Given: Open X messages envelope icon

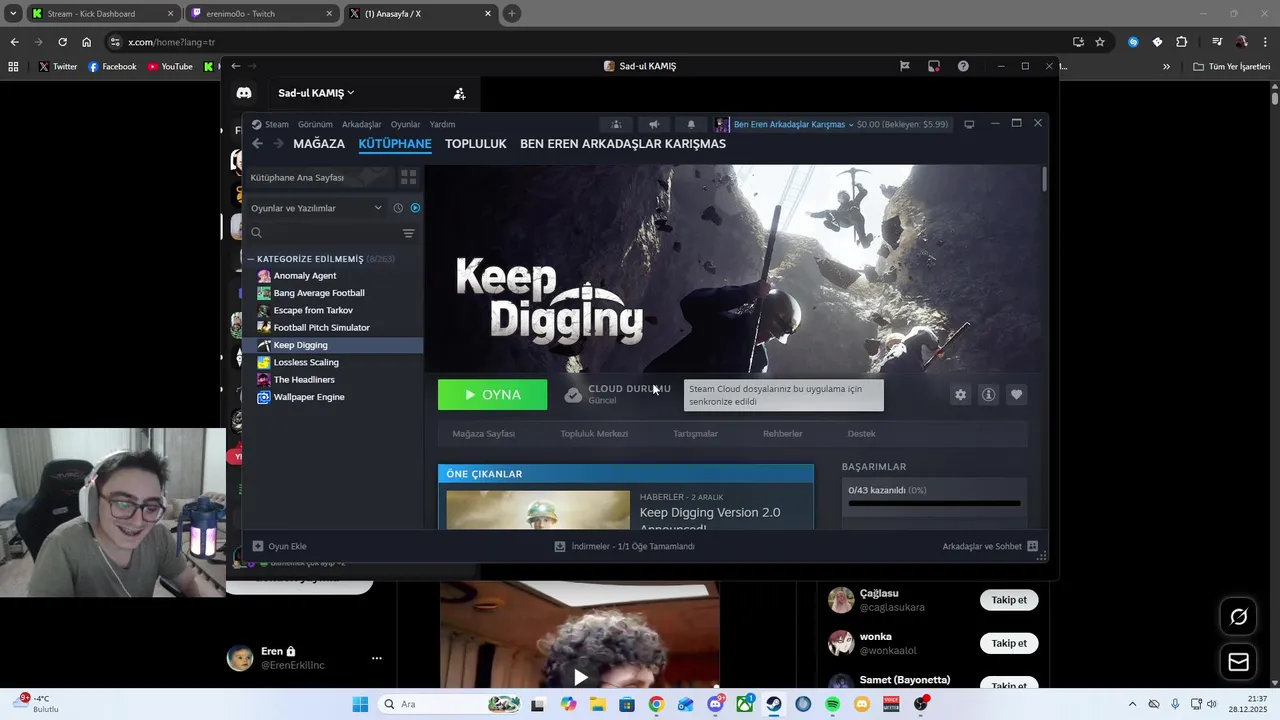Looking at the screenshot, I should (1238, 662).
